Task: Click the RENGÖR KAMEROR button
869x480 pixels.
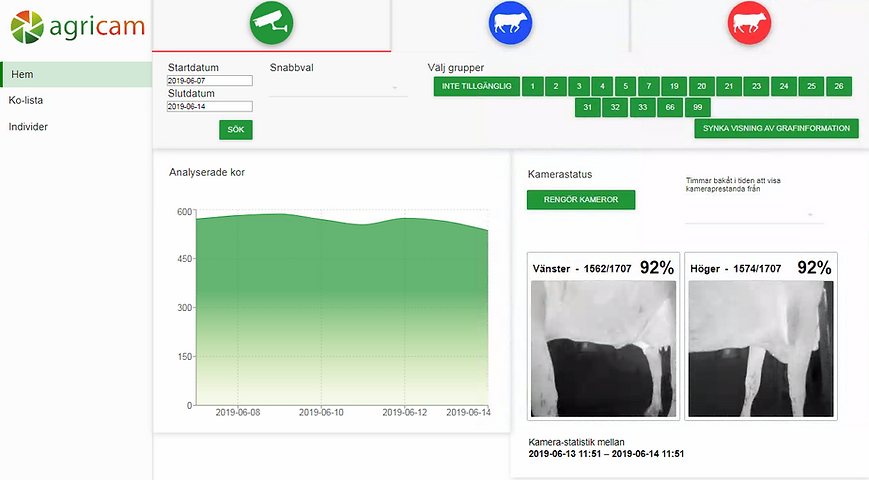Action: pyautogui.click(x=580, y=200)
